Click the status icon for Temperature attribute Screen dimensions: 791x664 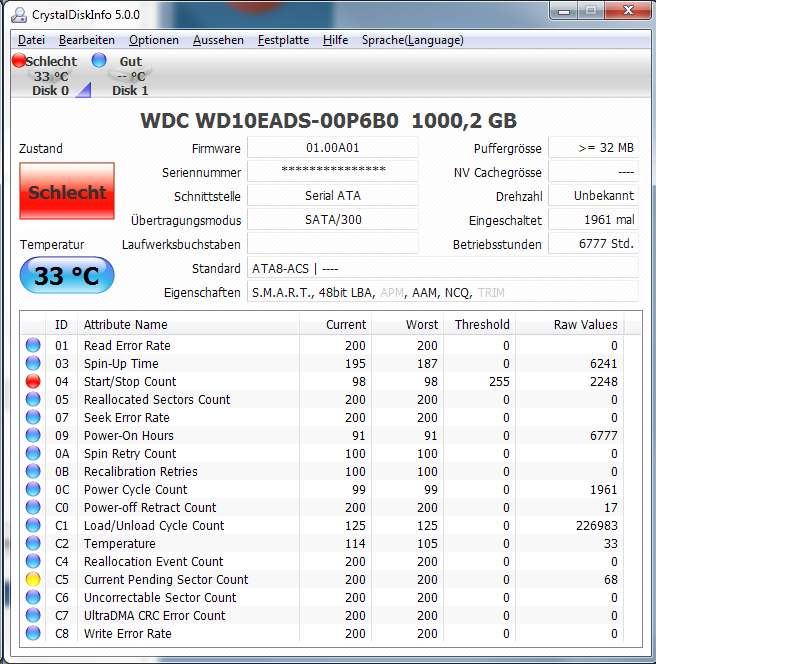tap(33, 543)
